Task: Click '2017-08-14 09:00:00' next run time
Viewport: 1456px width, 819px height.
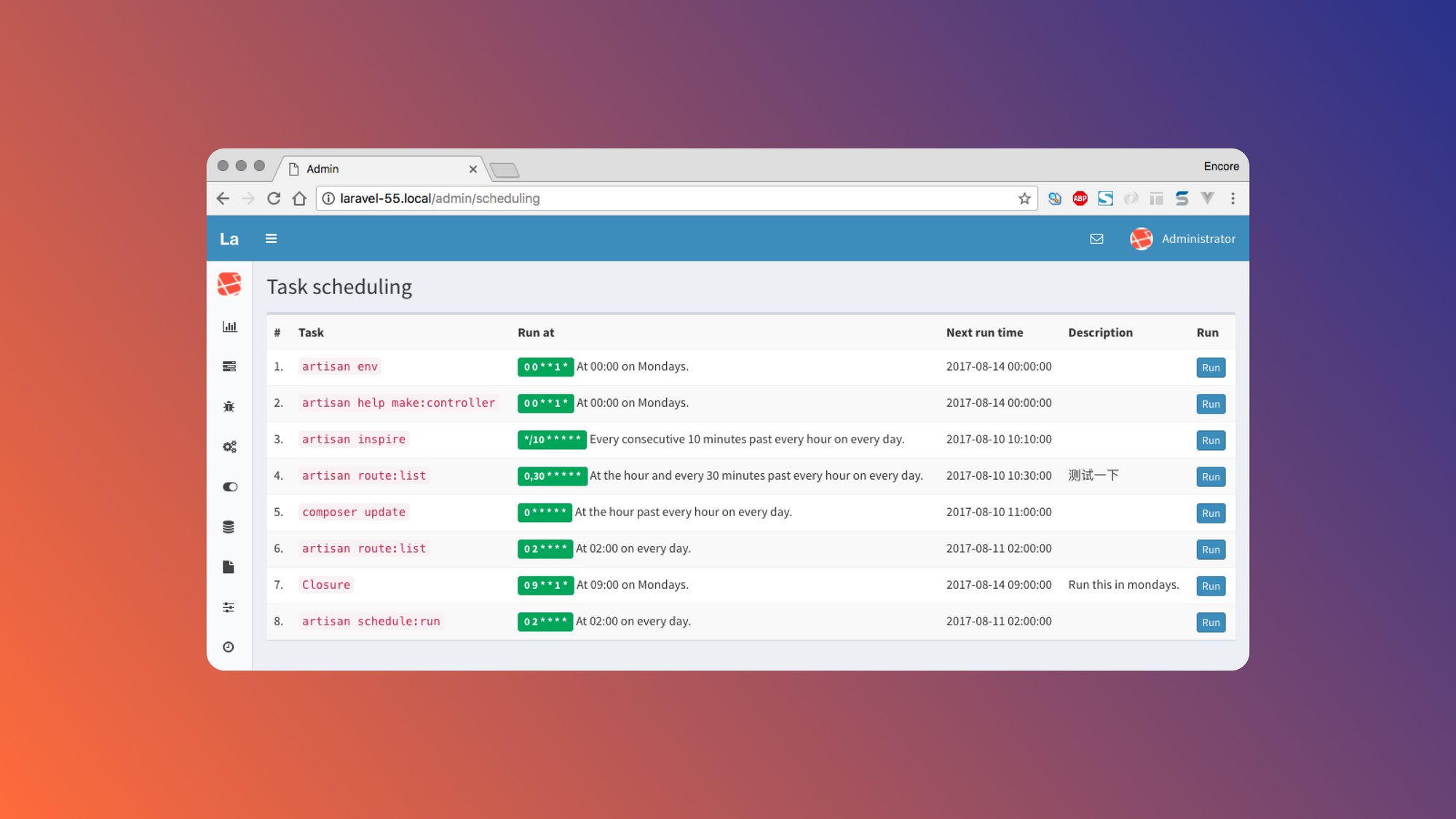Action: [x=999, y=585]
